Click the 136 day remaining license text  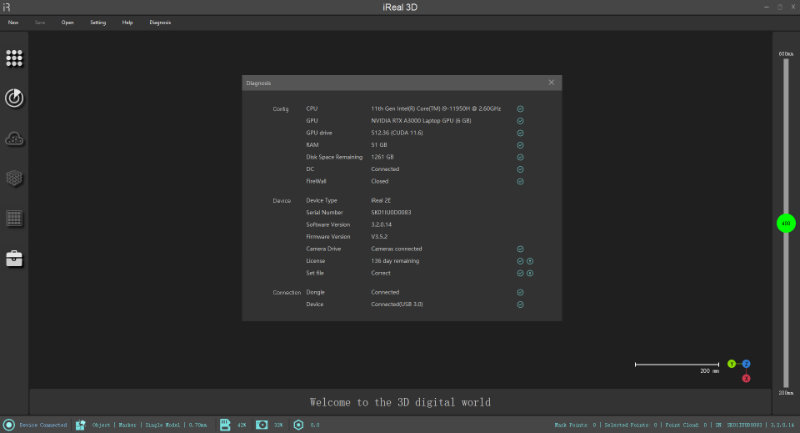[x=395, y=261]
